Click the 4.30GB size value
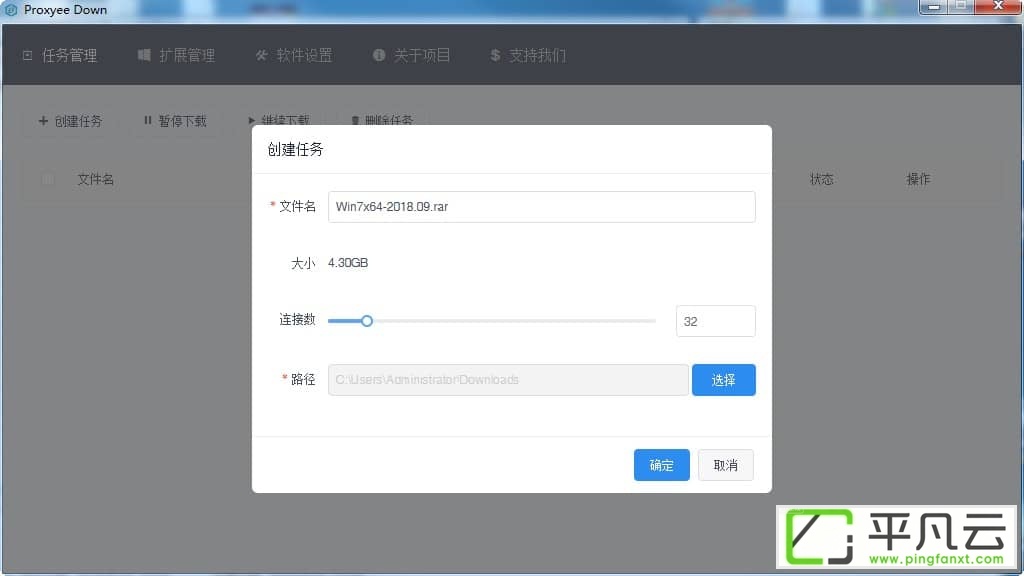The image size is (1024, 576). tap(348, 263)
